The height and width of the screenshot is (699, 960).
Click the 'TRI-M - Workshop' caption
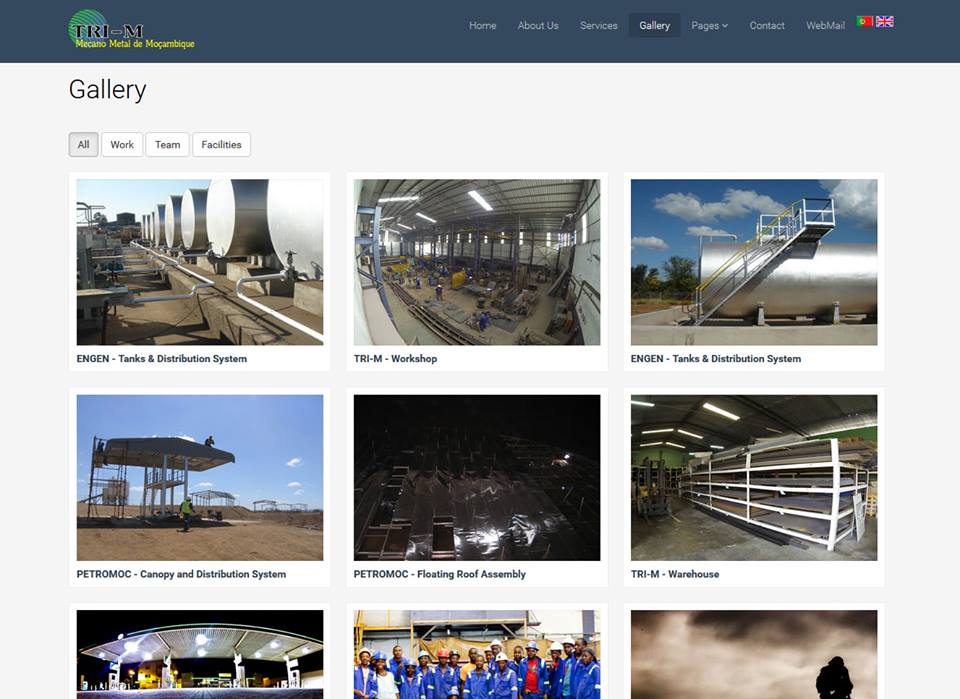pyautogui.click(x=396, y=359)
